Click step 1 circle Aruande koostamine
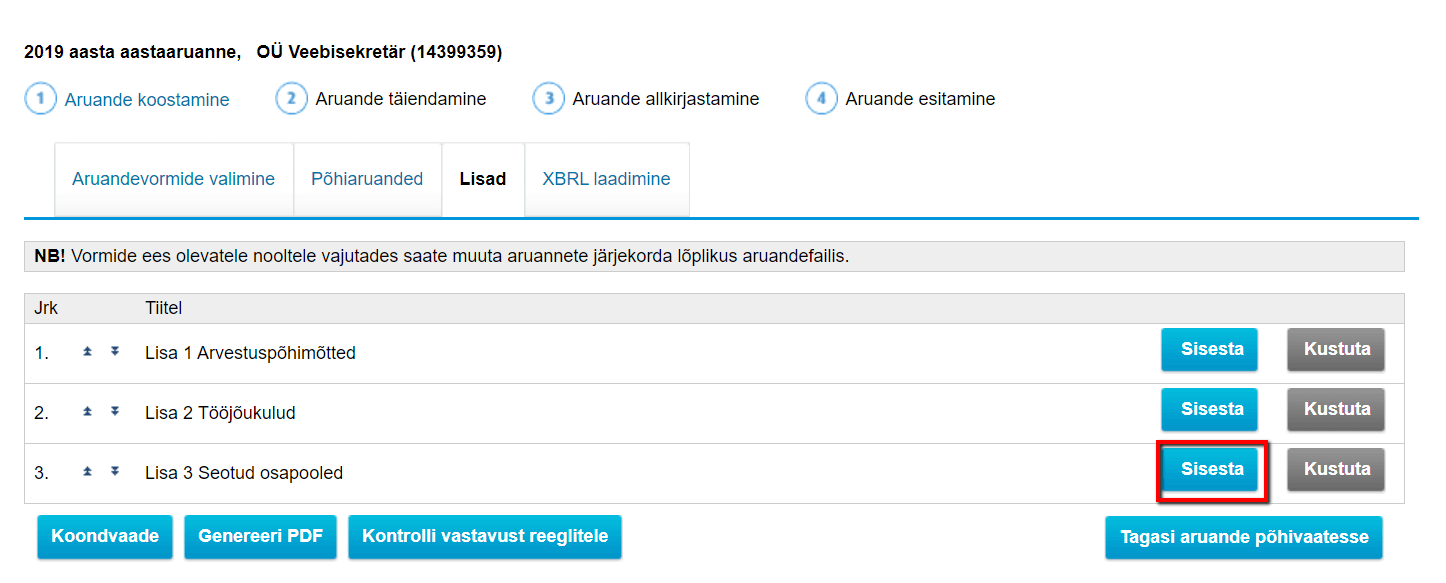 pyautogui.click(x=41, y=99)
